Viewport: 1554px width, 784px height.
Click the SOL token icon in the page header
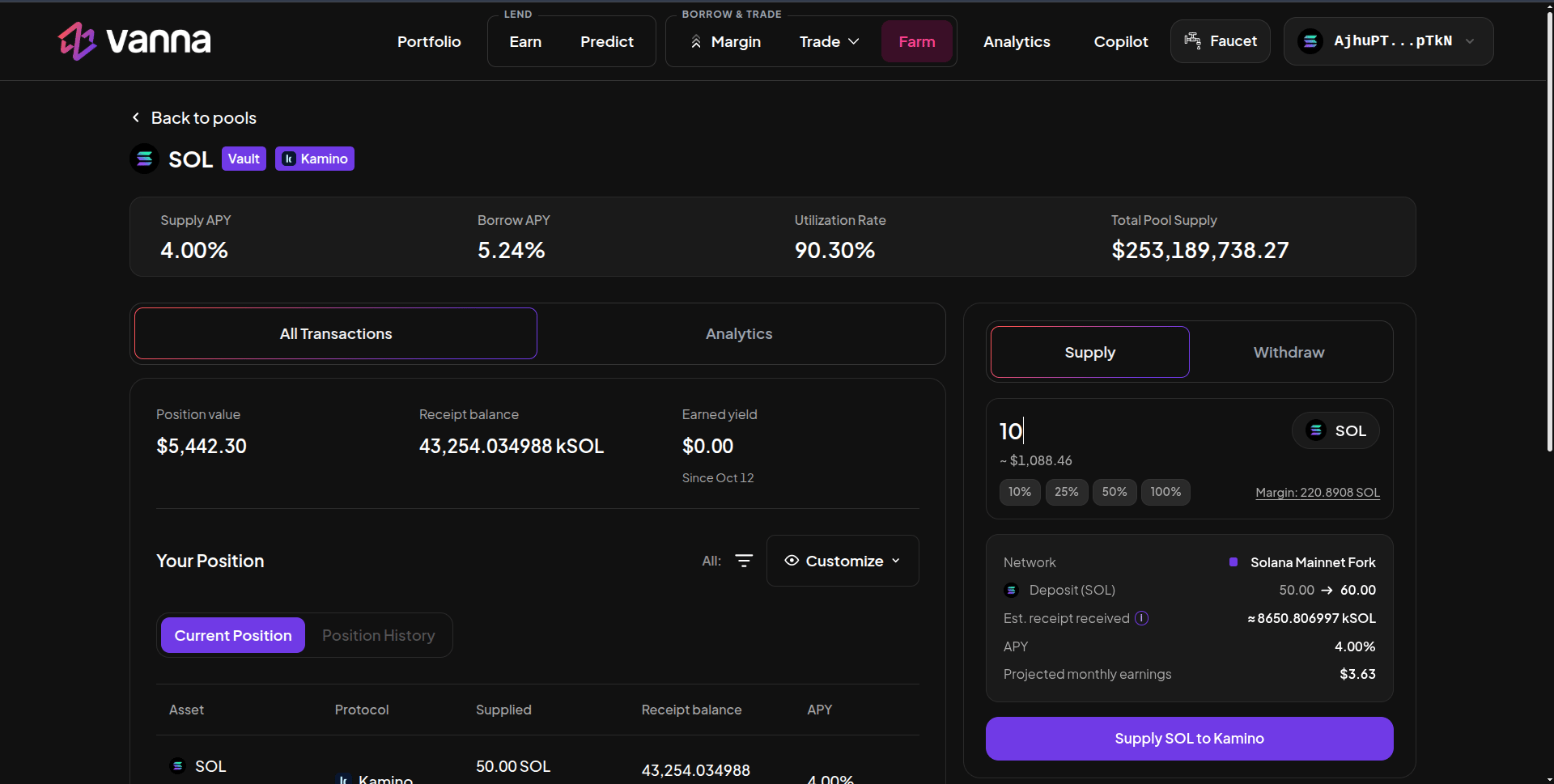tap(145, 159)
